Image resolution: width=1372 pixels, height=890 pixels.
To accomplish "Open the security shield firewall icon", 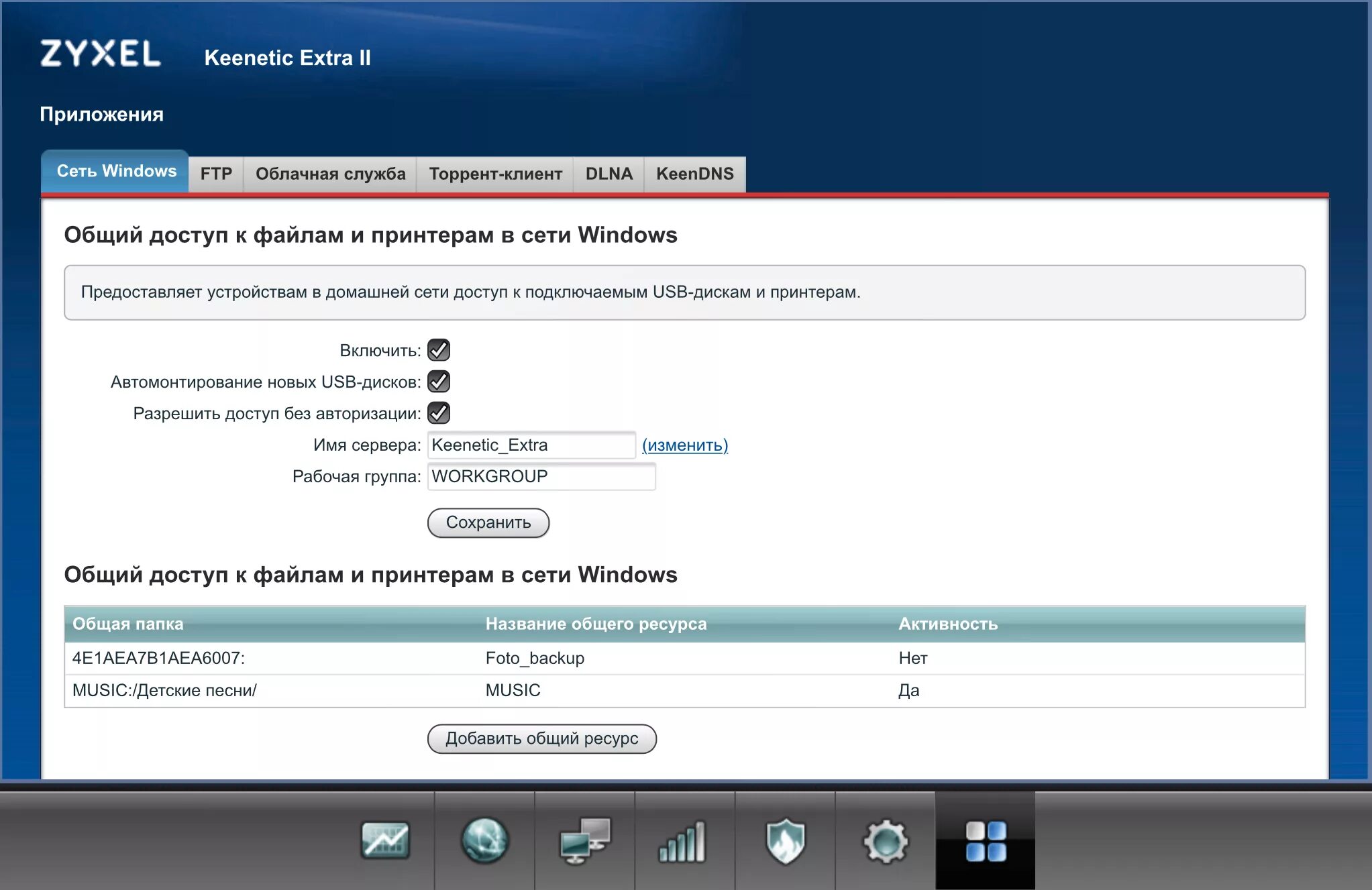I will tap(785, 841).
